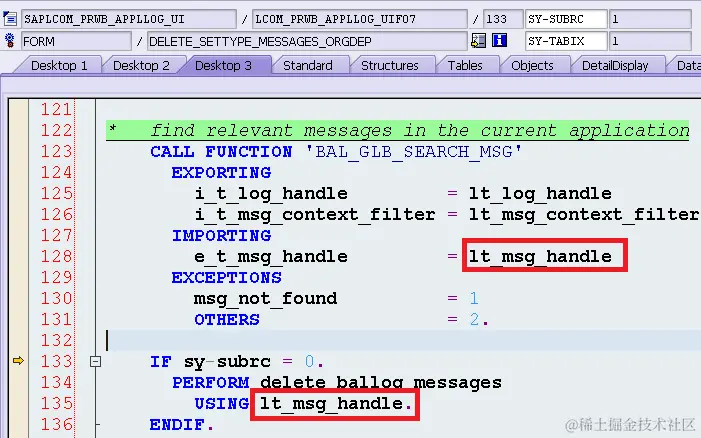Viewport: 701px width, 438px height.
Task: Click line number 132 in the gutter
Action: pos(56,340)
